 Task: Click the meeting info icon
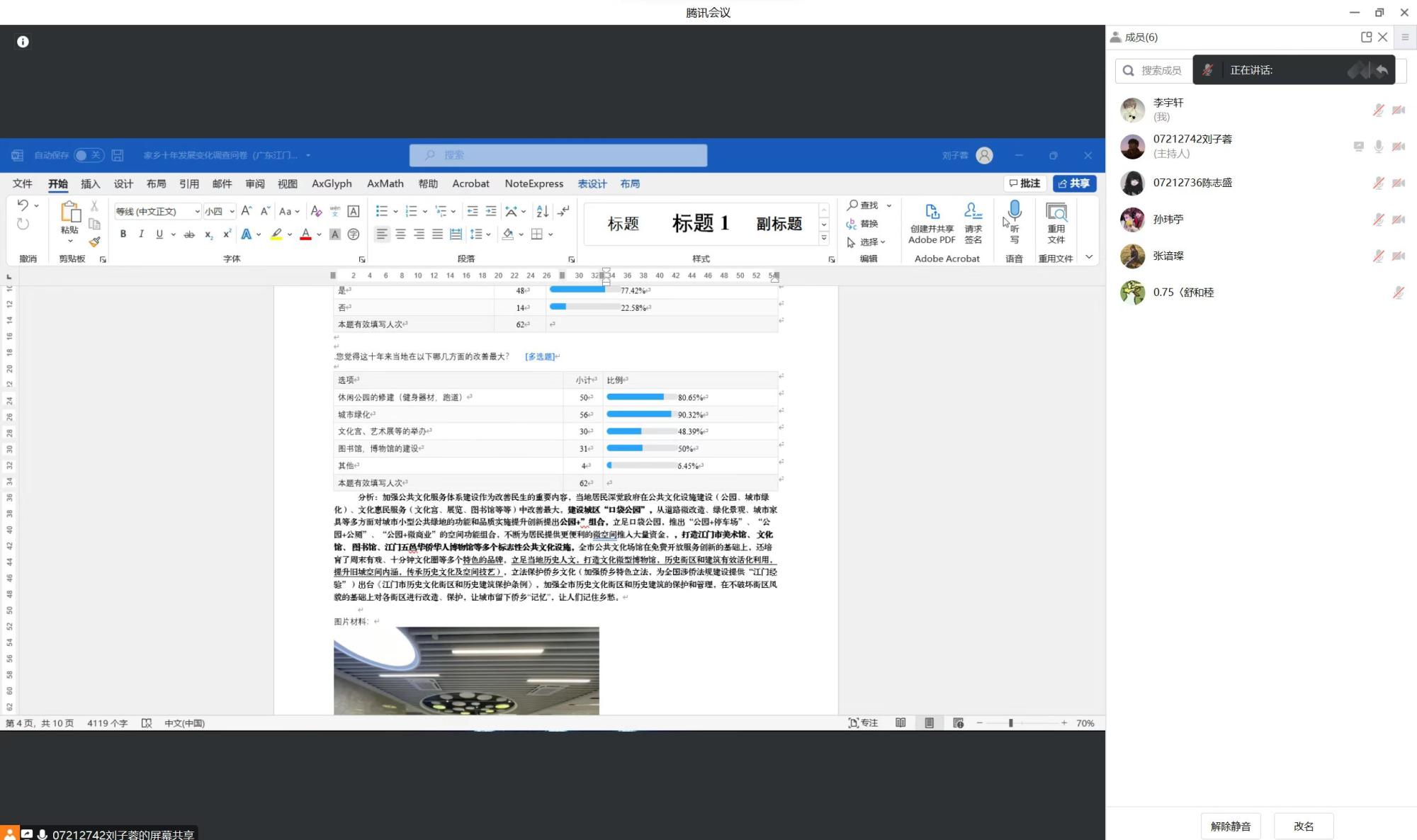23,42
